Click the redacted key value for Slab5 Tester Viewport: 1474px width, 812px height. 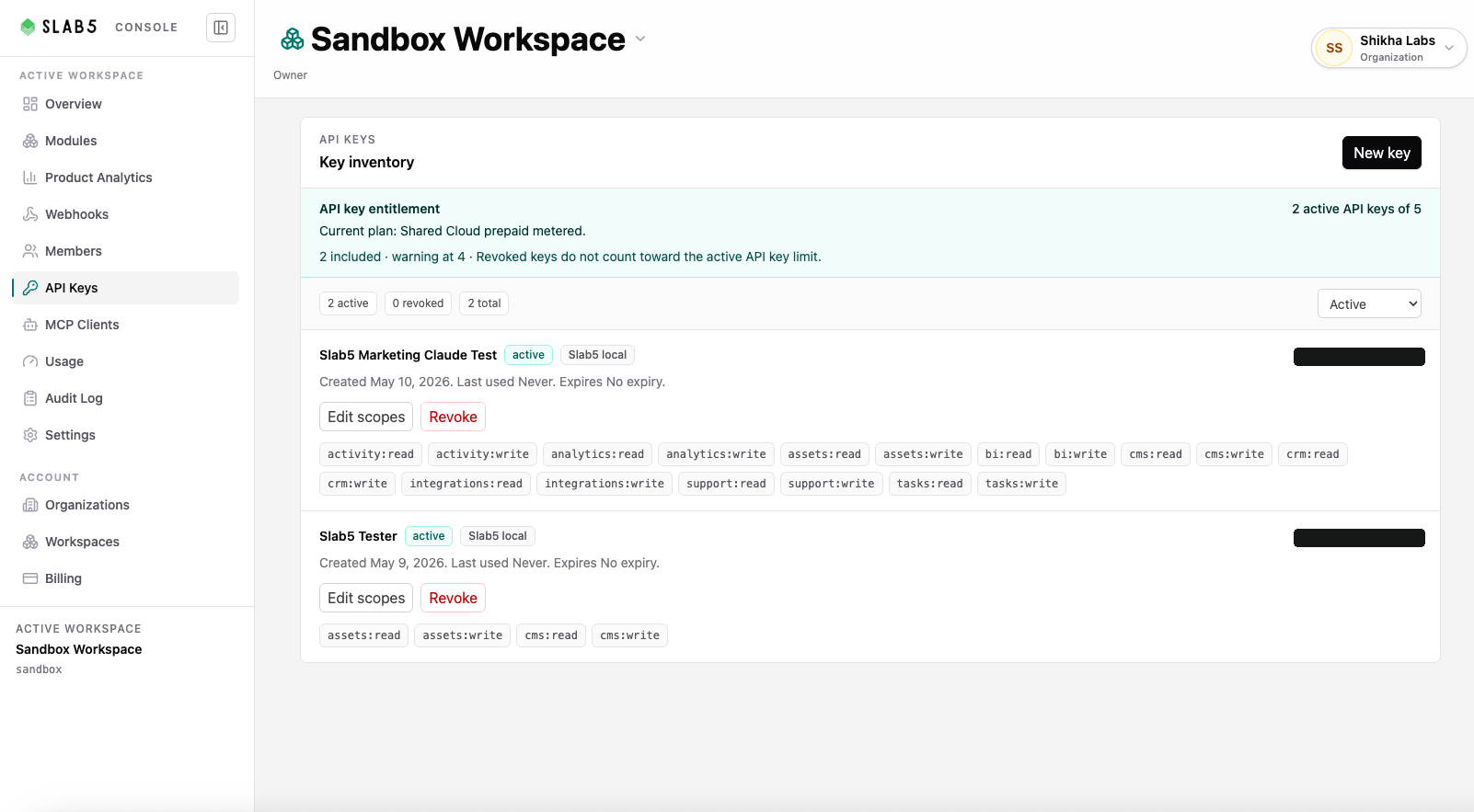point(1359,538)
